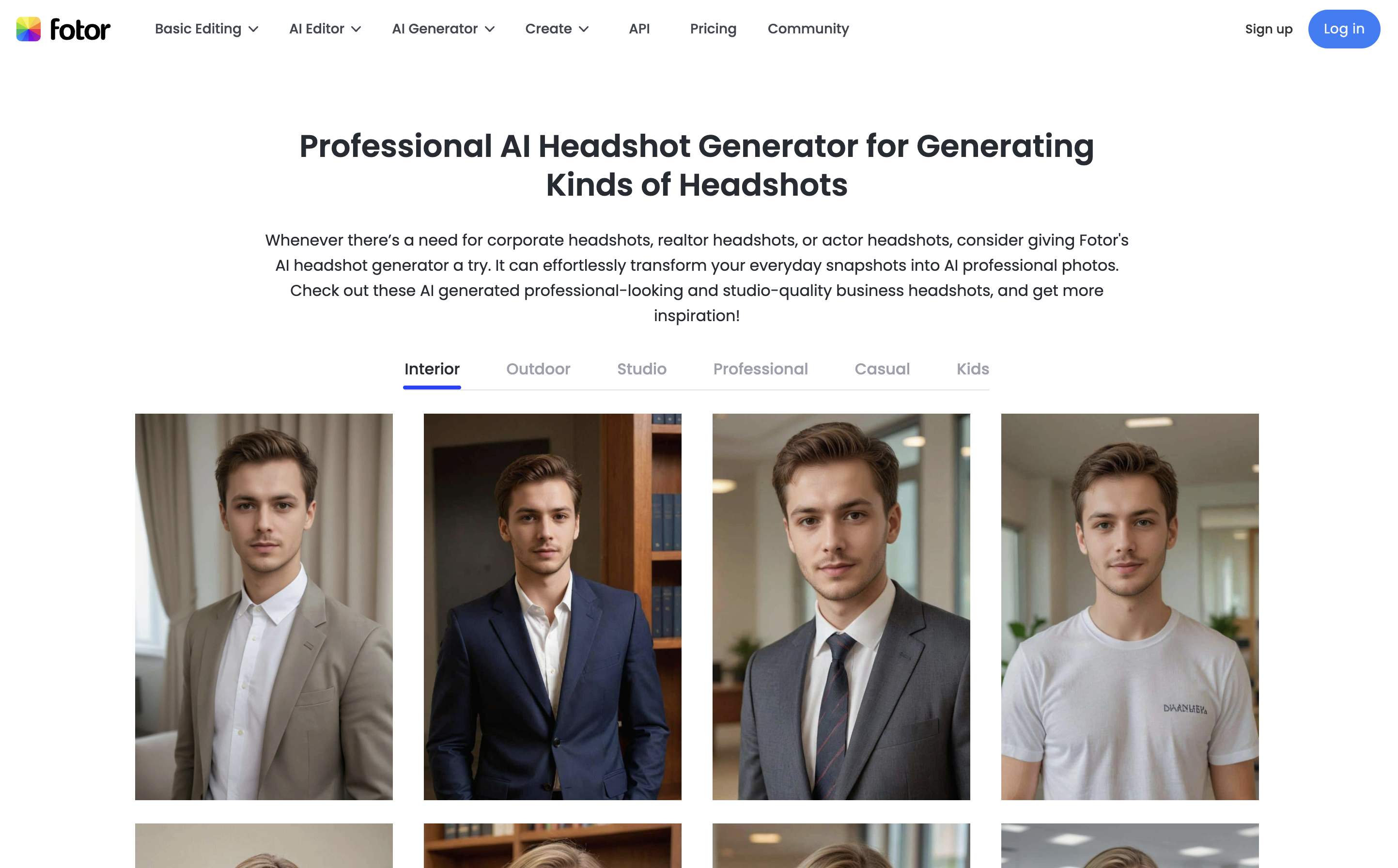
Task: Switch to the Outdoor tab
Action: pyautogui.click(x=538, y=369)
